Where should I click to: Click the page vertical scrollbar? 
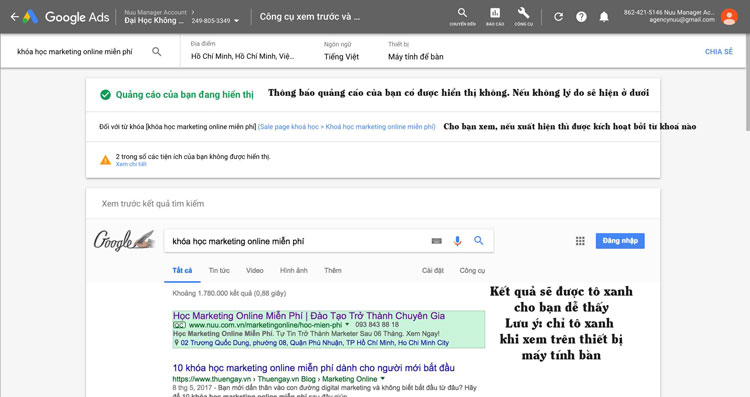pyautogui.click(x=747, y=82)
